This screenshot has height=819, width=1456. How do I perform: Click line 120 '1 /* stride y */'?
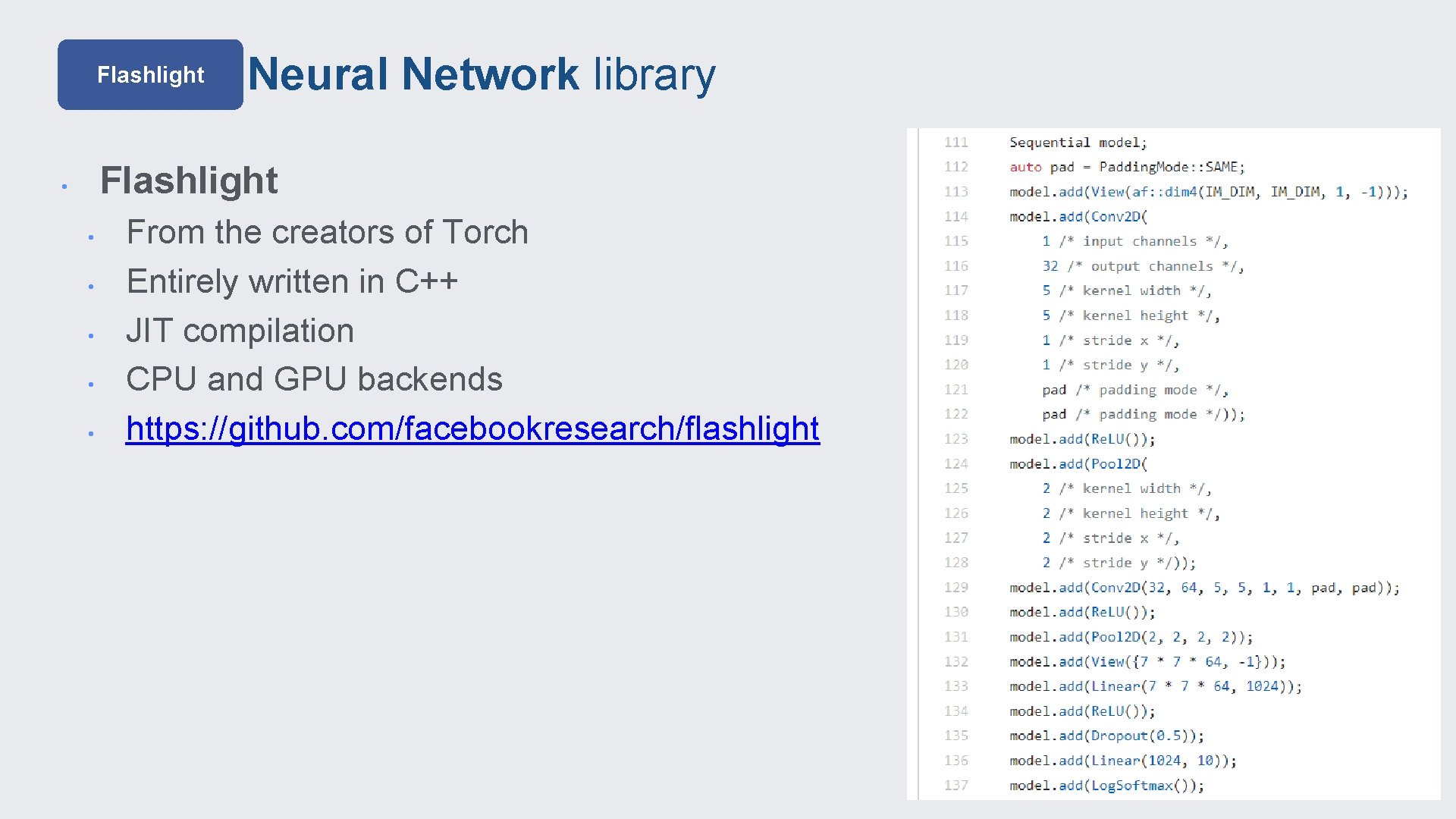1110,365
